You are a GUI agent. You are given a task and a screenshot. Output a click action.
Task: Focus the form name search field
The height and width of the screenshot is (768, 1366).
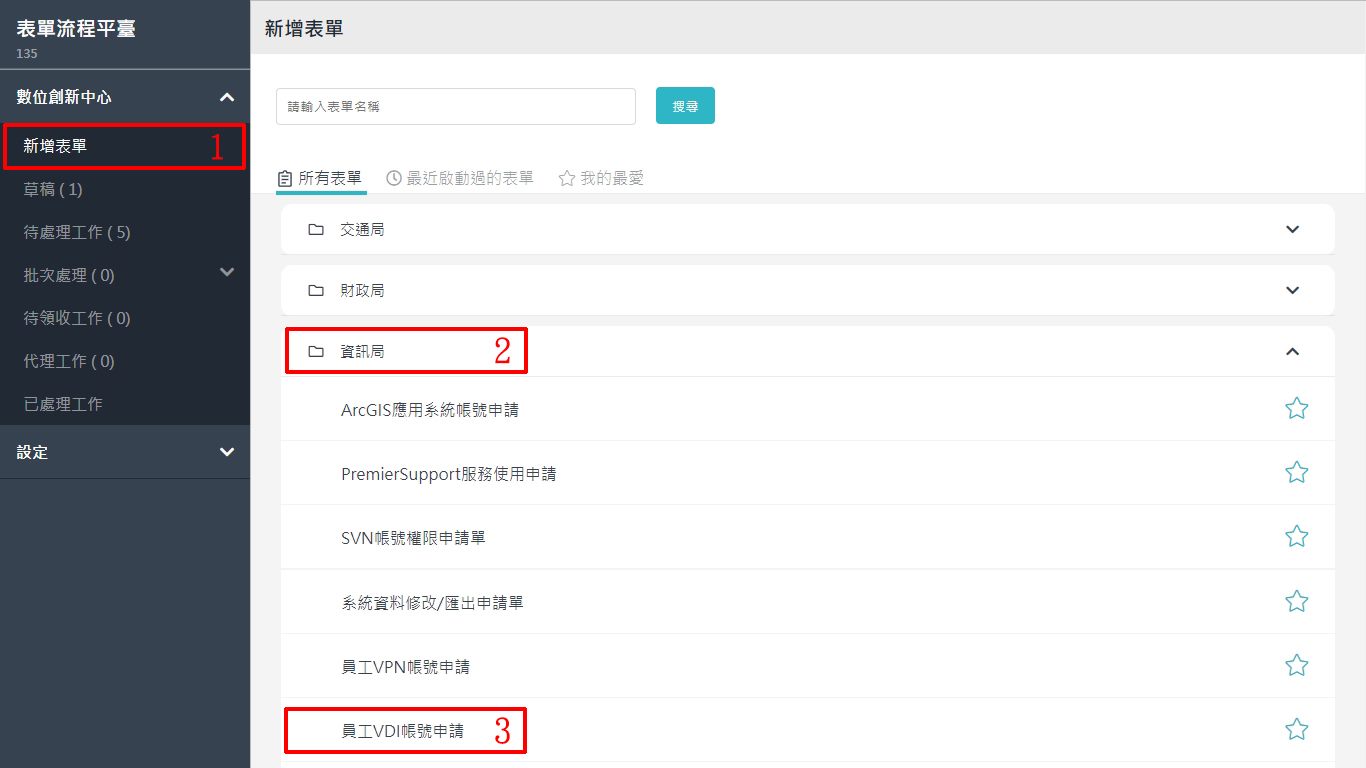pos(456,106)
